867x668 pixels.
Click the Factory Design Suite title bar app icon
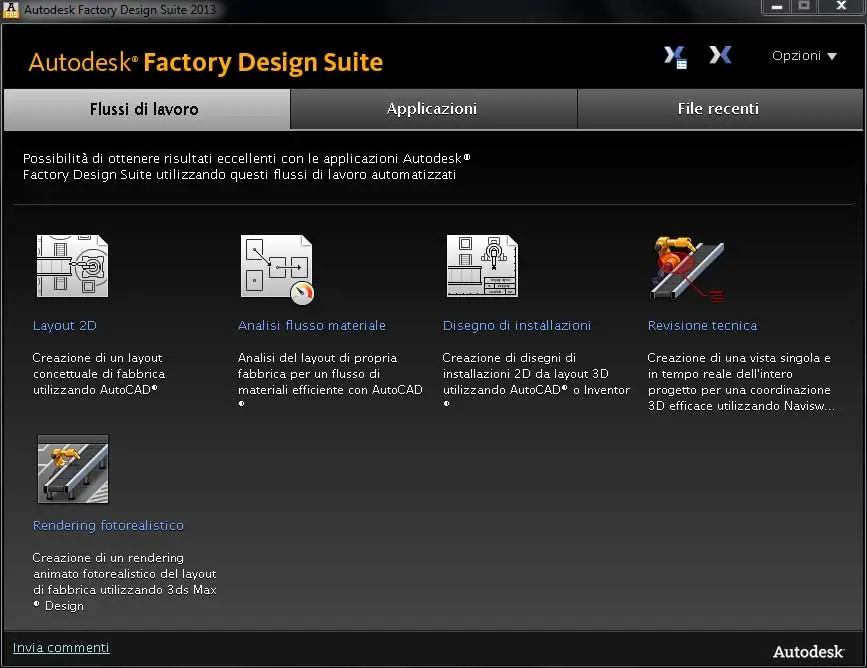point(11,9)
